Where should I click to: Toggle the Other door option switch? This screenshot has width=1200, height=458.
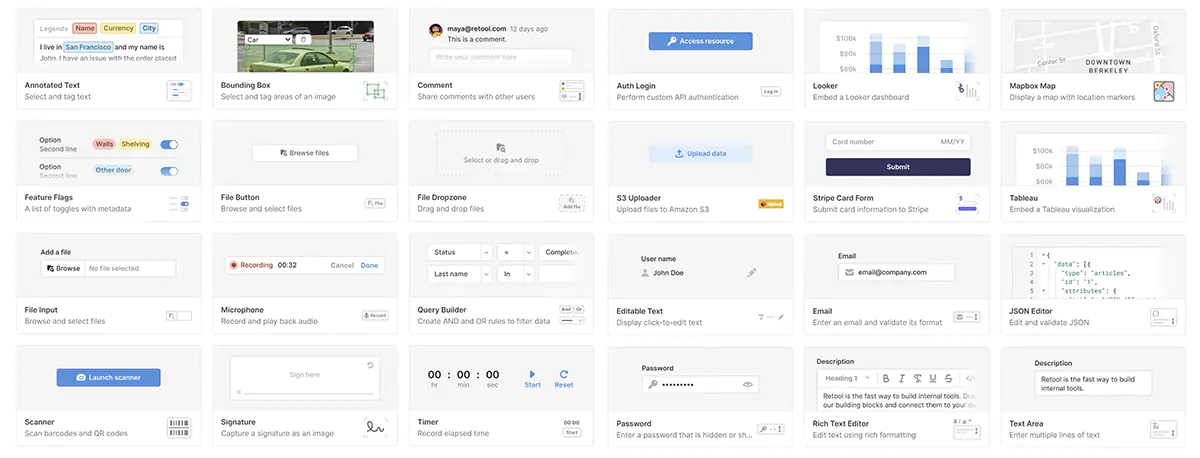click(x=170, y=170)
